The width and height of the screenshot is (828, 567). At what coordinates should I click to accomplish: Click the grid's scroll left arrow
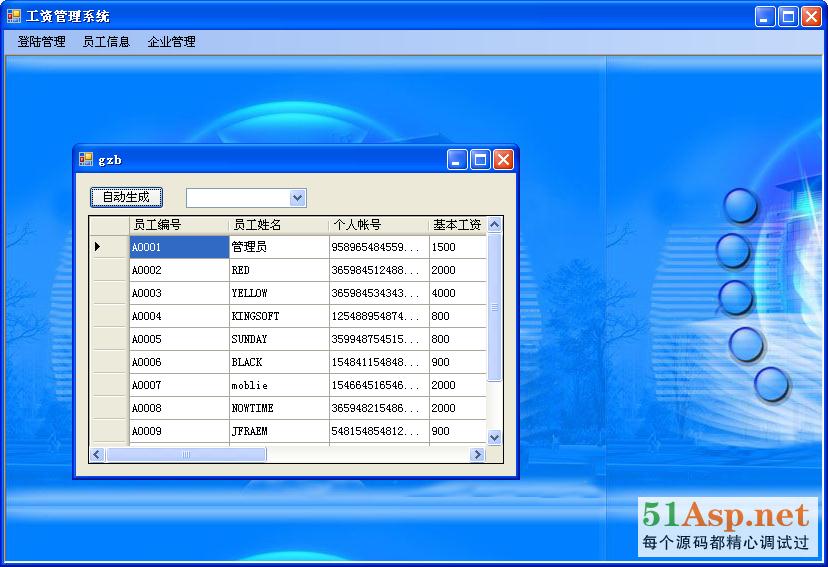tap(97, 455)
